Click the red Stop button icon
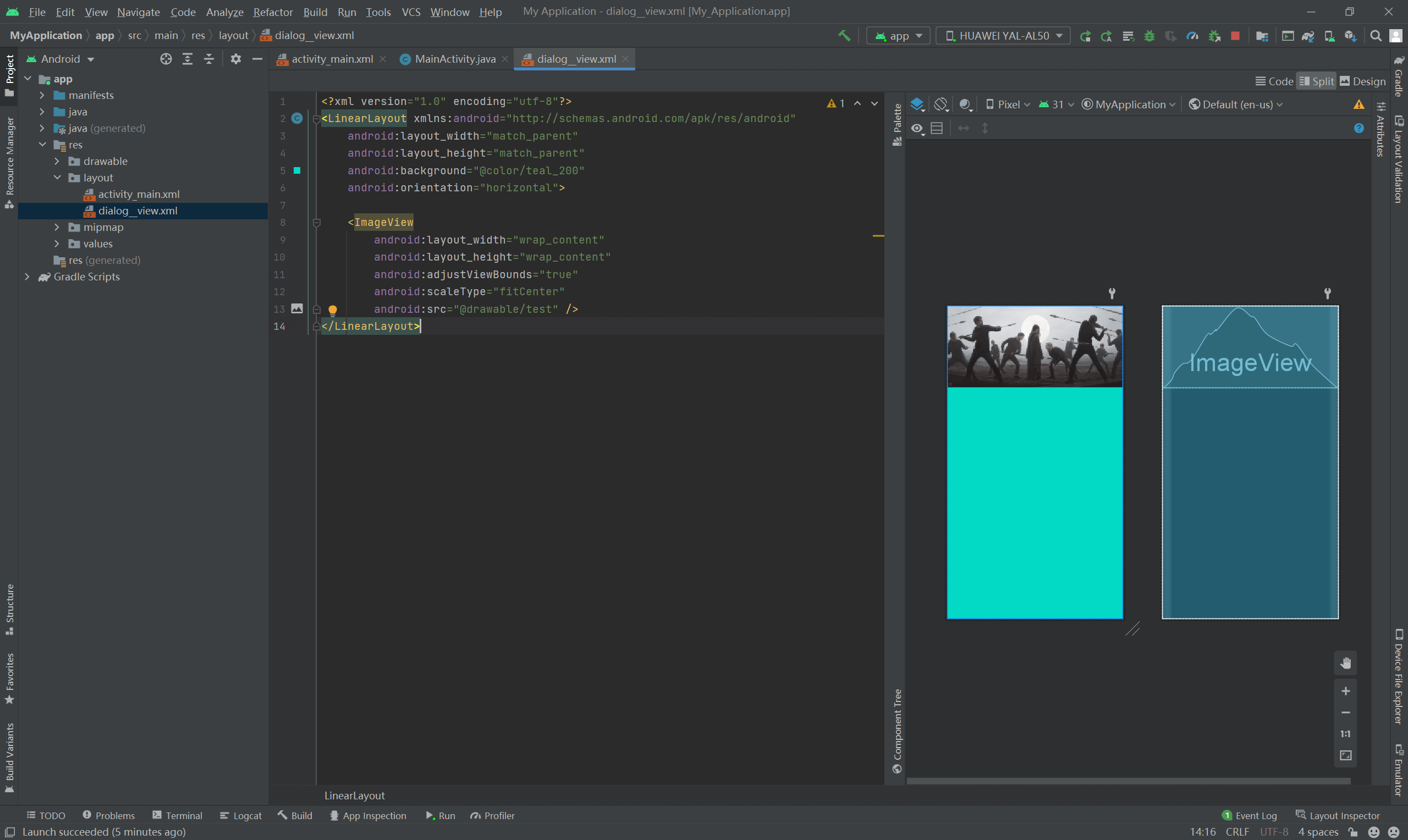Screen dimensions: 1408x840 pyautogui.click(x=1235, y=36)
